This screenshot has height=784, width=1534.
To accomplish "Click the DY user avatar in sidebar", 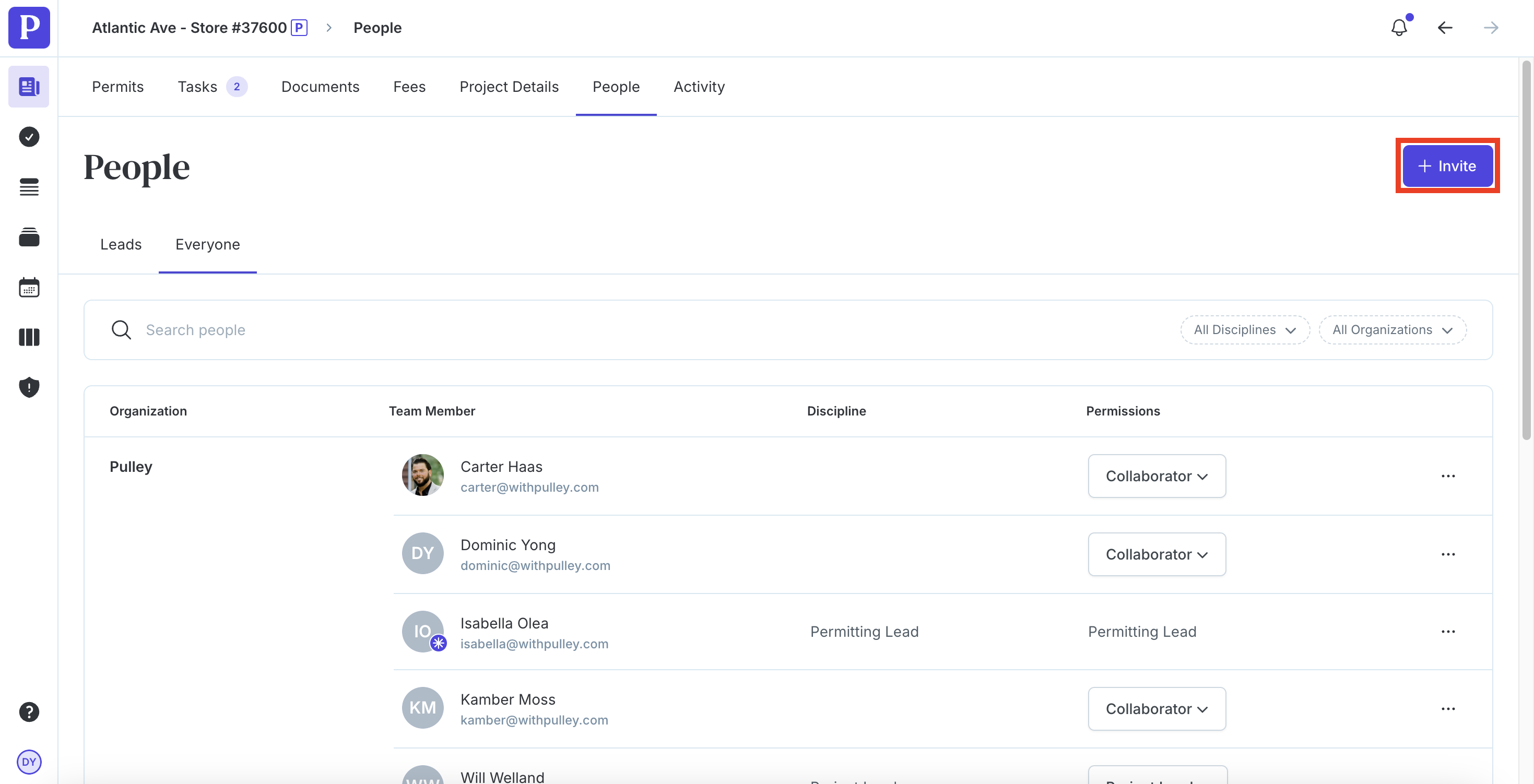I will [x=29, y=762].
